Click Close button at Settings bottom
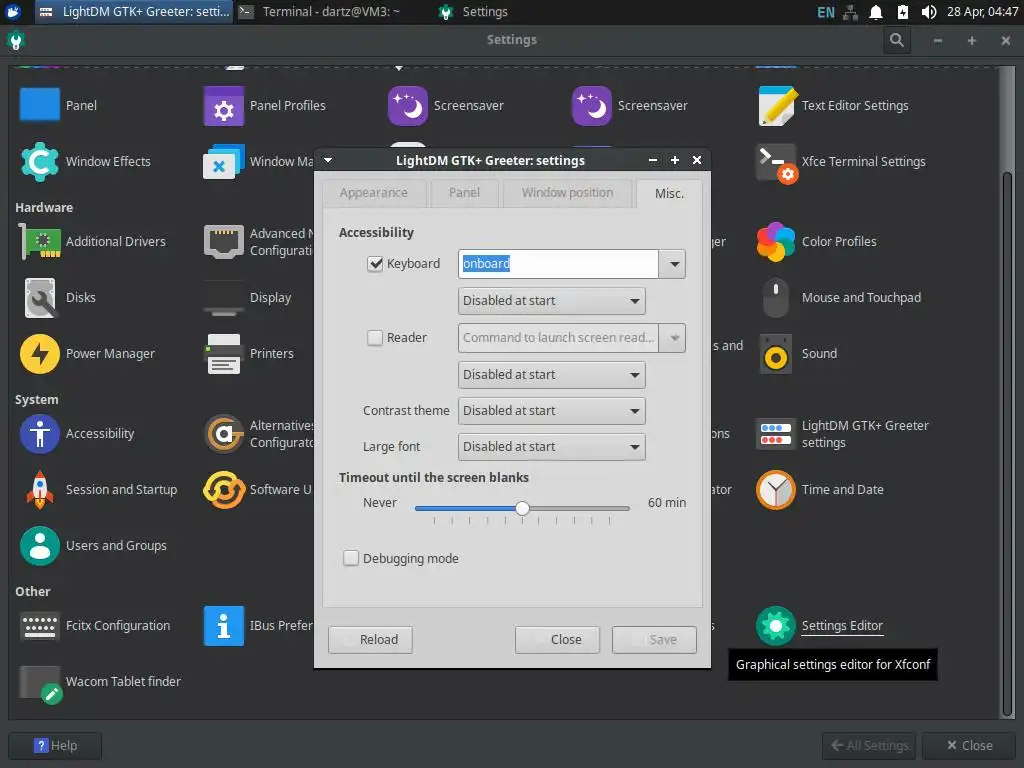Viewport: 1024px width, 768px height. coord(969,746)
